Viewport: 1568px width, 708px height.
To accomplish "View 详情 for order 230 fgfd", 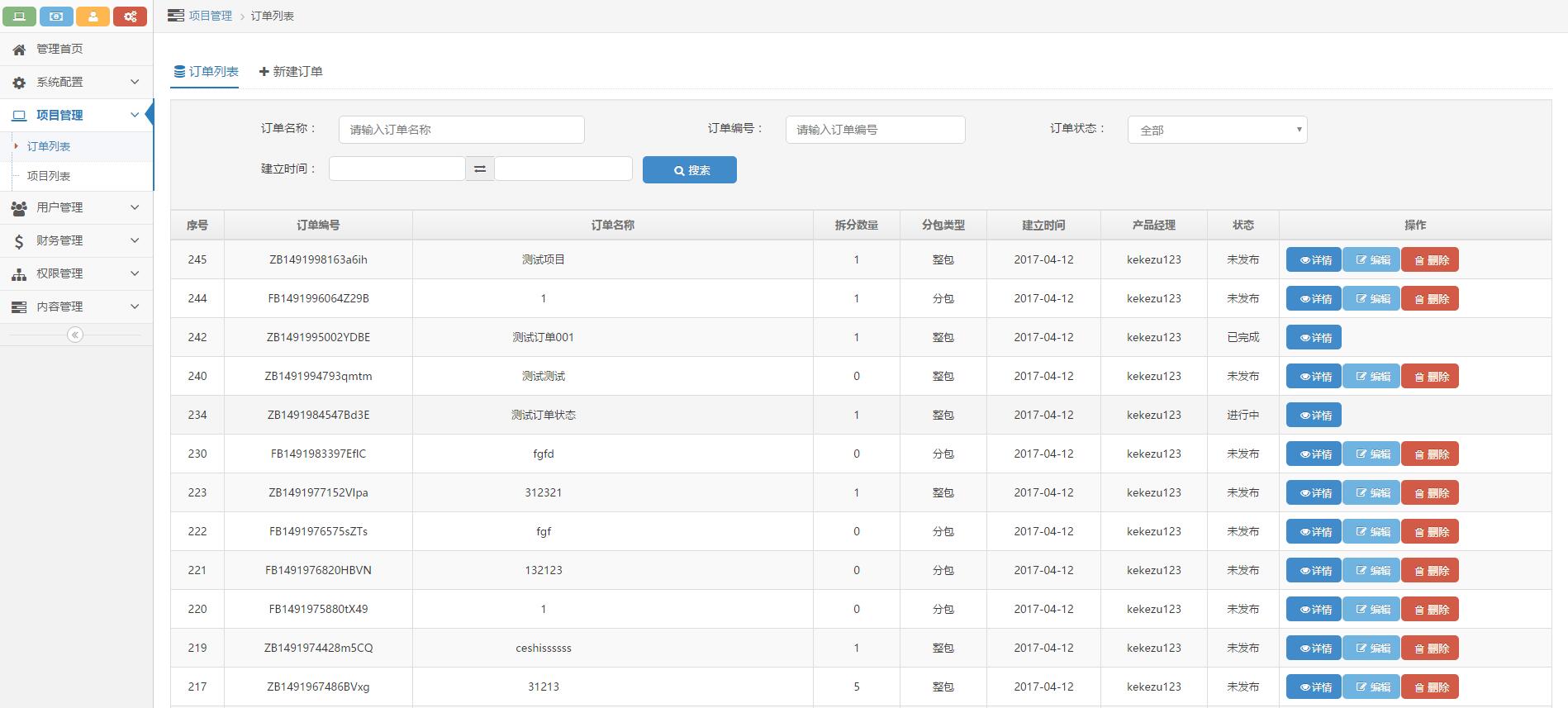I will [x=1314, y=454].
